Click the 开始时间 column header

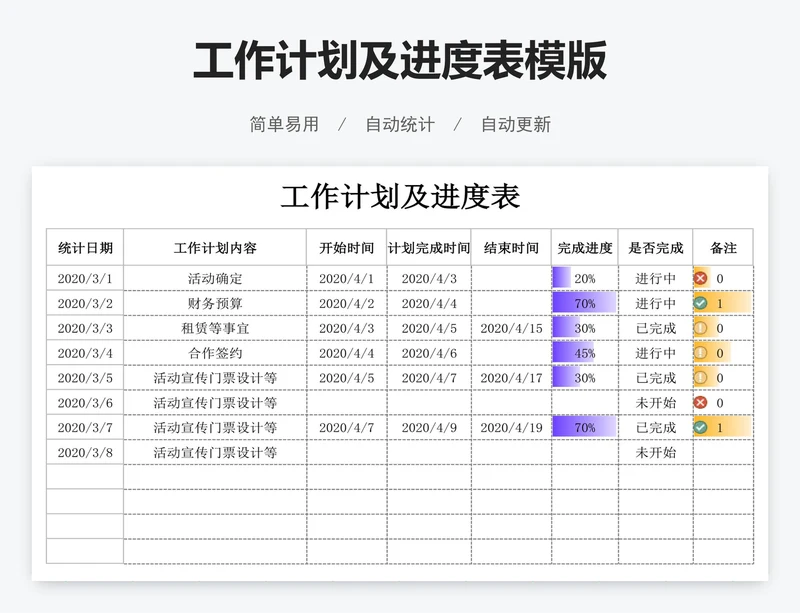point(346,248)
